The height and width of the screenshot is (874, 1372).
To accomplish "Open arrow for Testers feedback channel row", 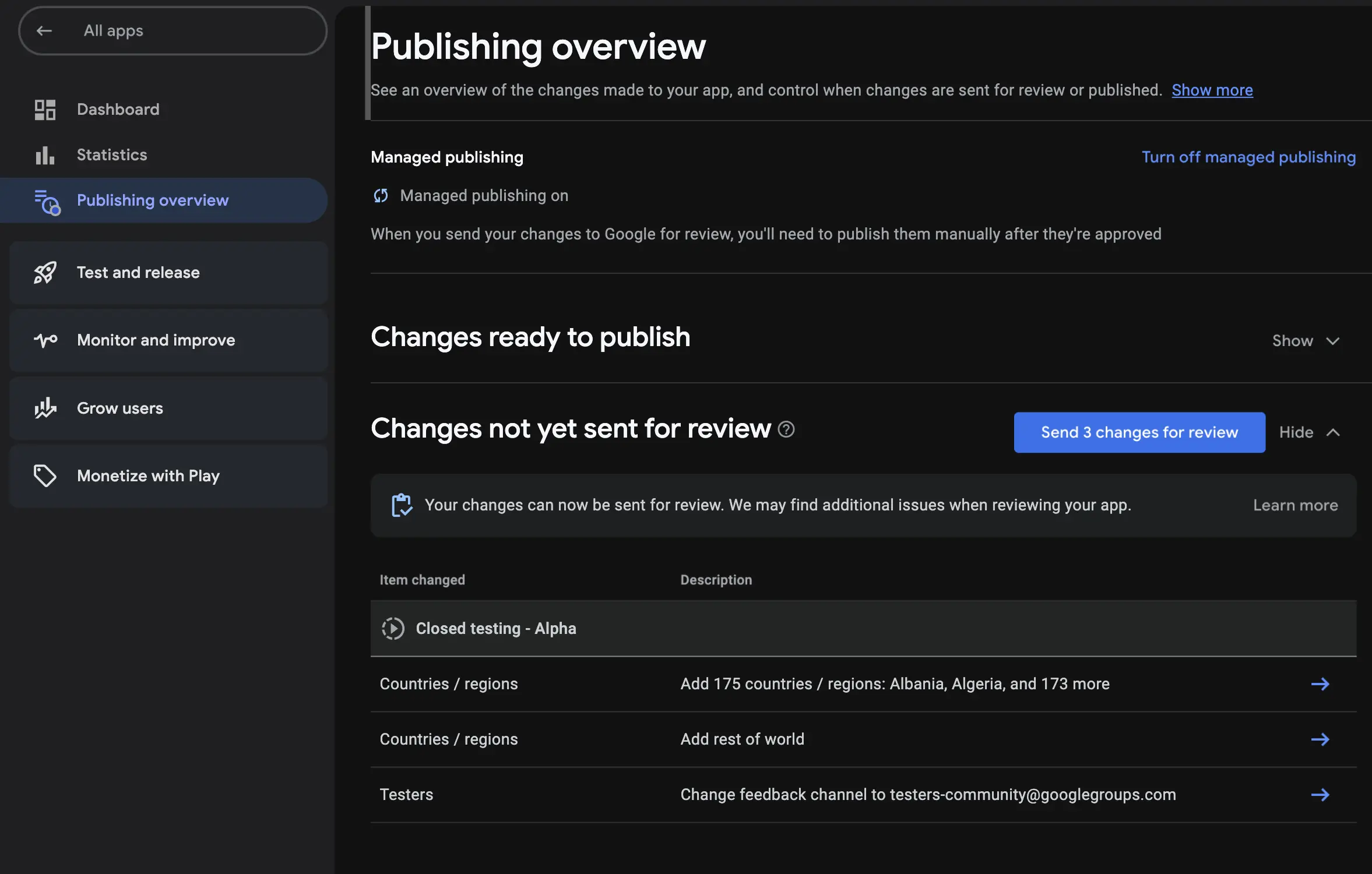I will [x=1320, y=795].
